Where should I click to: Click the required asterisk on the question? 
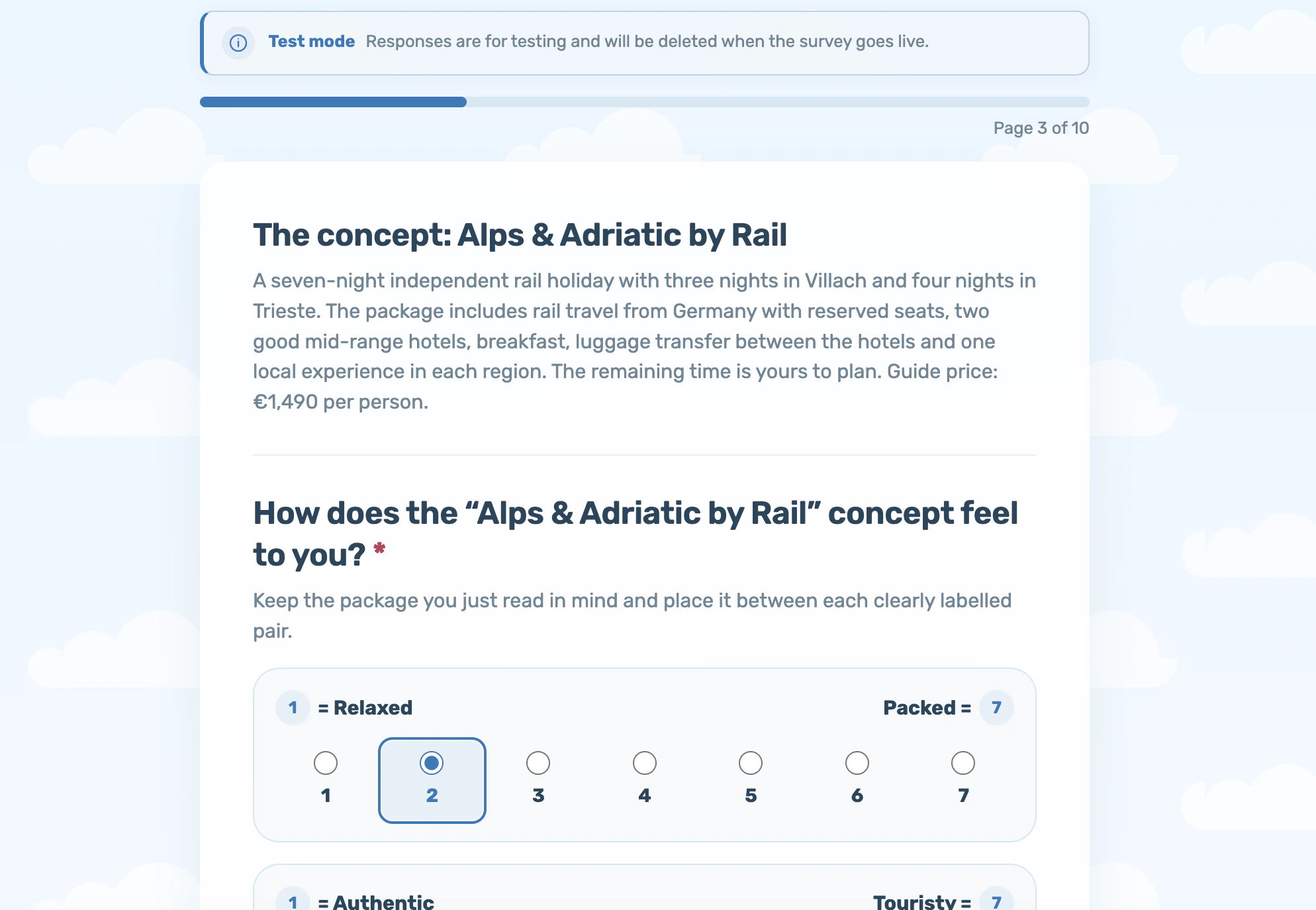(379, 548)
